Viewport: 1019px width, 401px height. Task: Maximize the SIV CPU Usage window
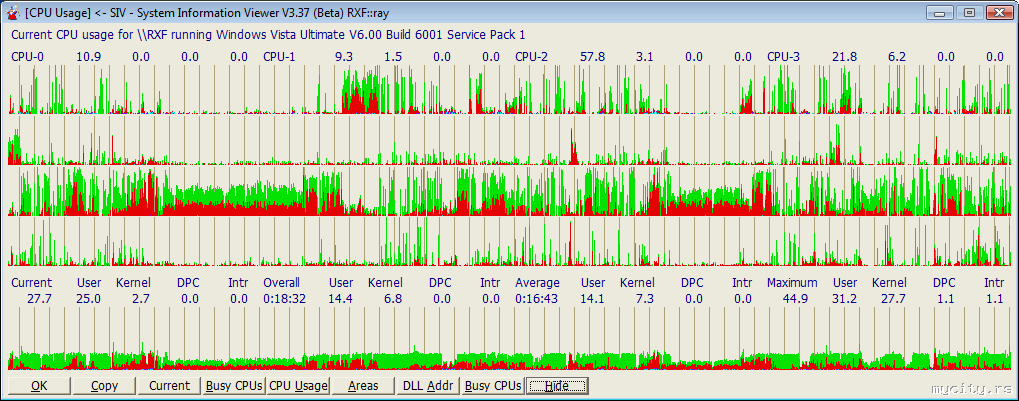(x=970, y=12)
